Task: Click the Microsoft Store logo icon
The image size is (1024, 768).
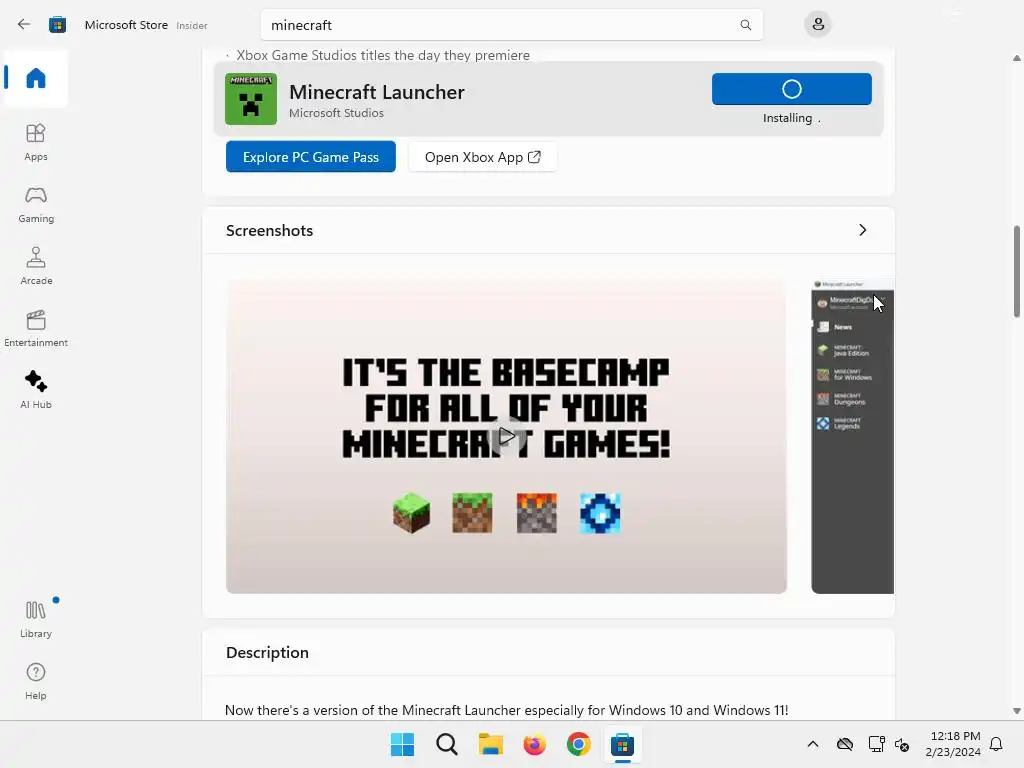Action: (x=57, y=25)
